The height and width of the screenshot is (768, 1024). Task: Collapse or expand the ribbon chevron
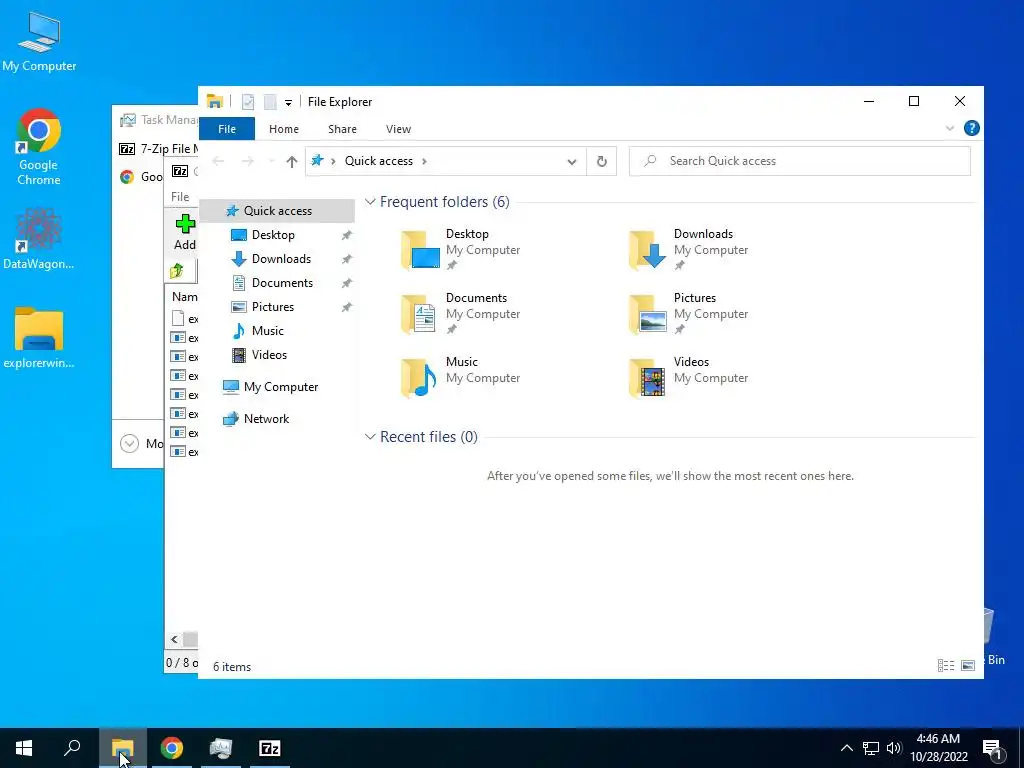click(950, 129)
